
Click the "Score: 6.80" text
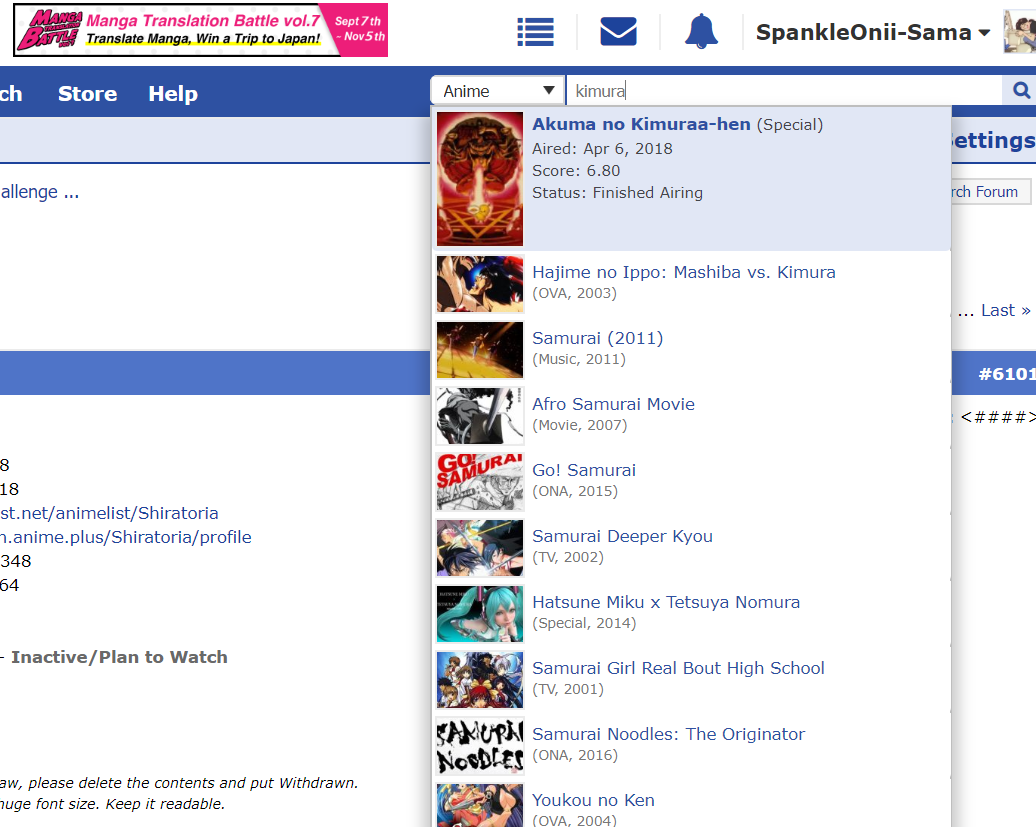[576, 170]
